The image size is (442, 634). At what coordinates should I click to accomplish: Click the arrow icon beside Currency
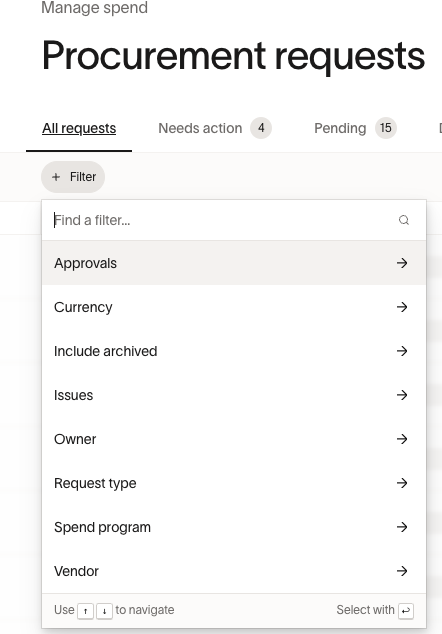(x=402, y=307)
